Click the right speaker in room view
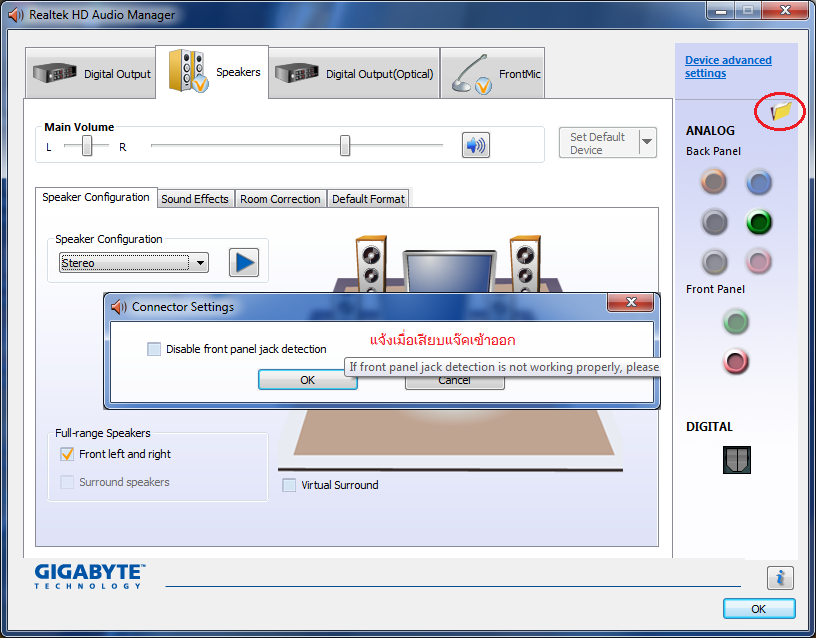The image size is (816, 638). (525, 263)
